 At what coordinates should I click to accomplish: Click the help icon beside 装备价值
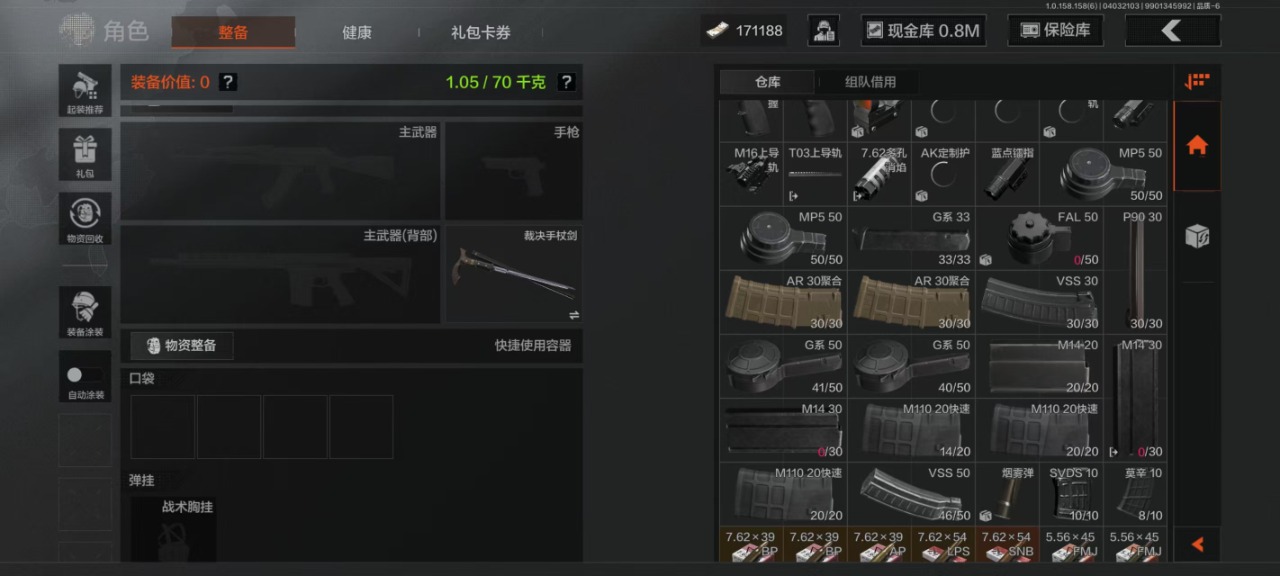pyautogui.click(x=228, y=82)
